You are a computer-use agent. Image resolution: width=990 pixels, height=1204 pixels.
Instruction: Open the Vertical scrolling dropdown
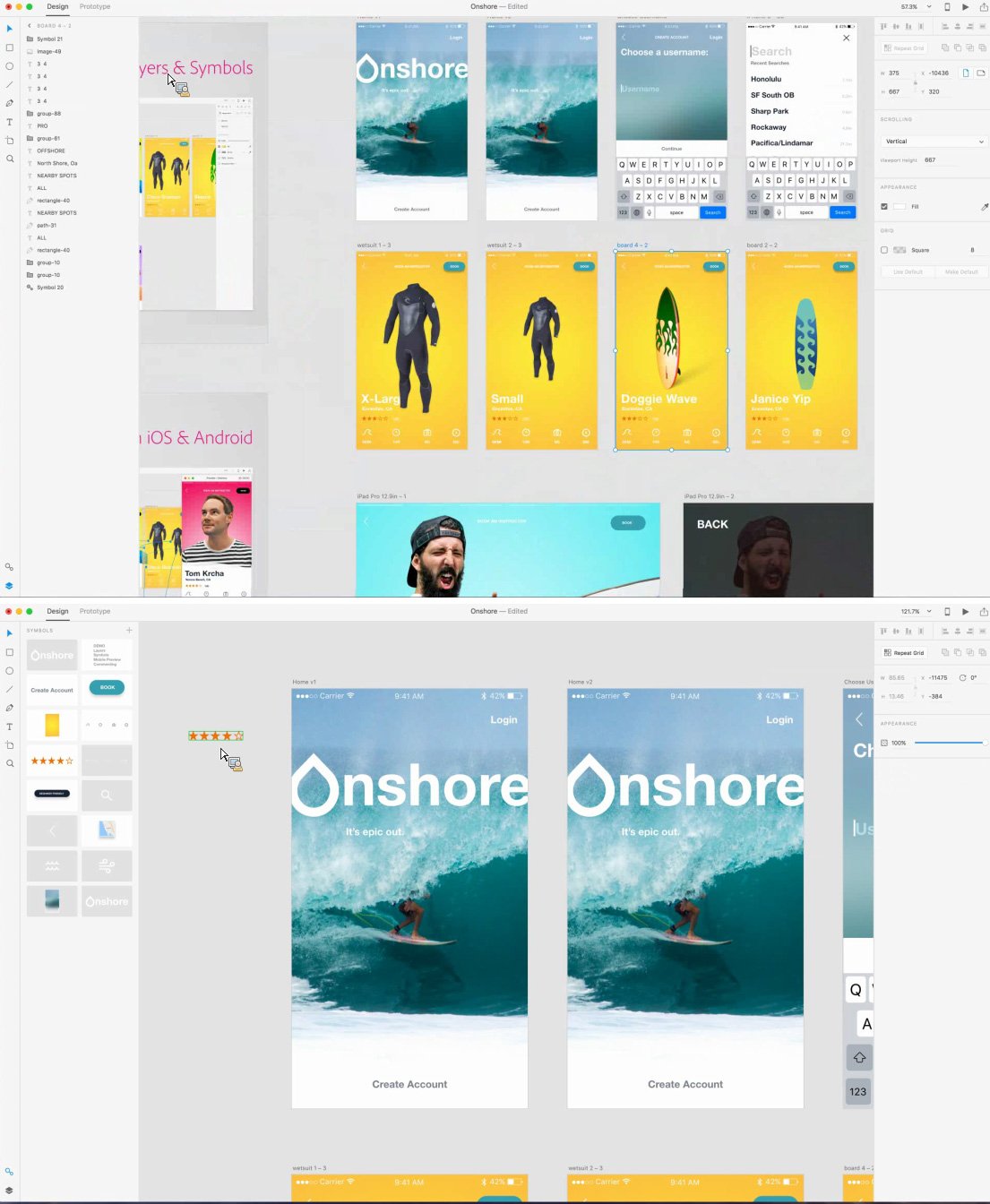click(x=934, y=142)
